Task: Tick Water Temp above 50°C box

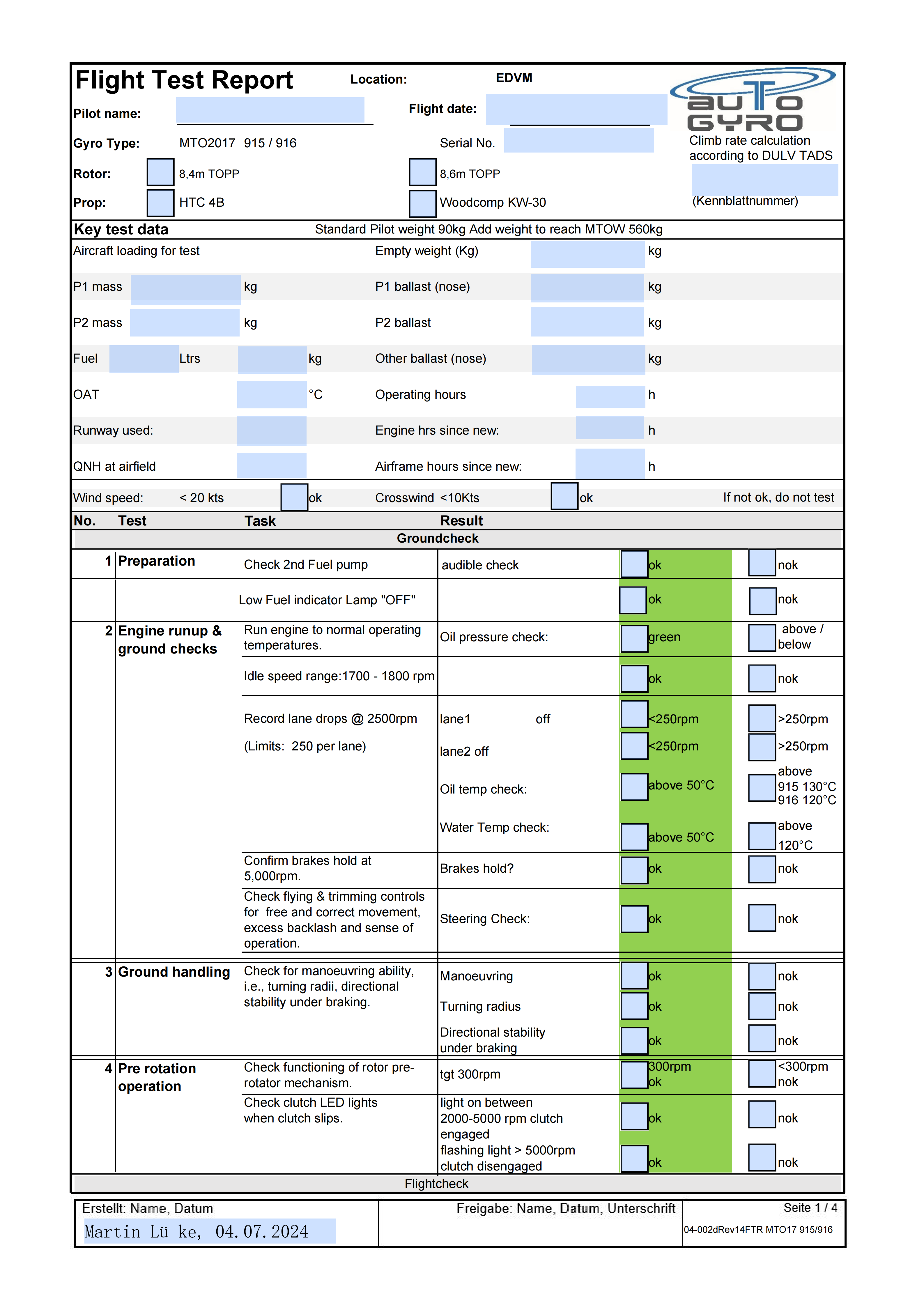Action: point(634,837)
